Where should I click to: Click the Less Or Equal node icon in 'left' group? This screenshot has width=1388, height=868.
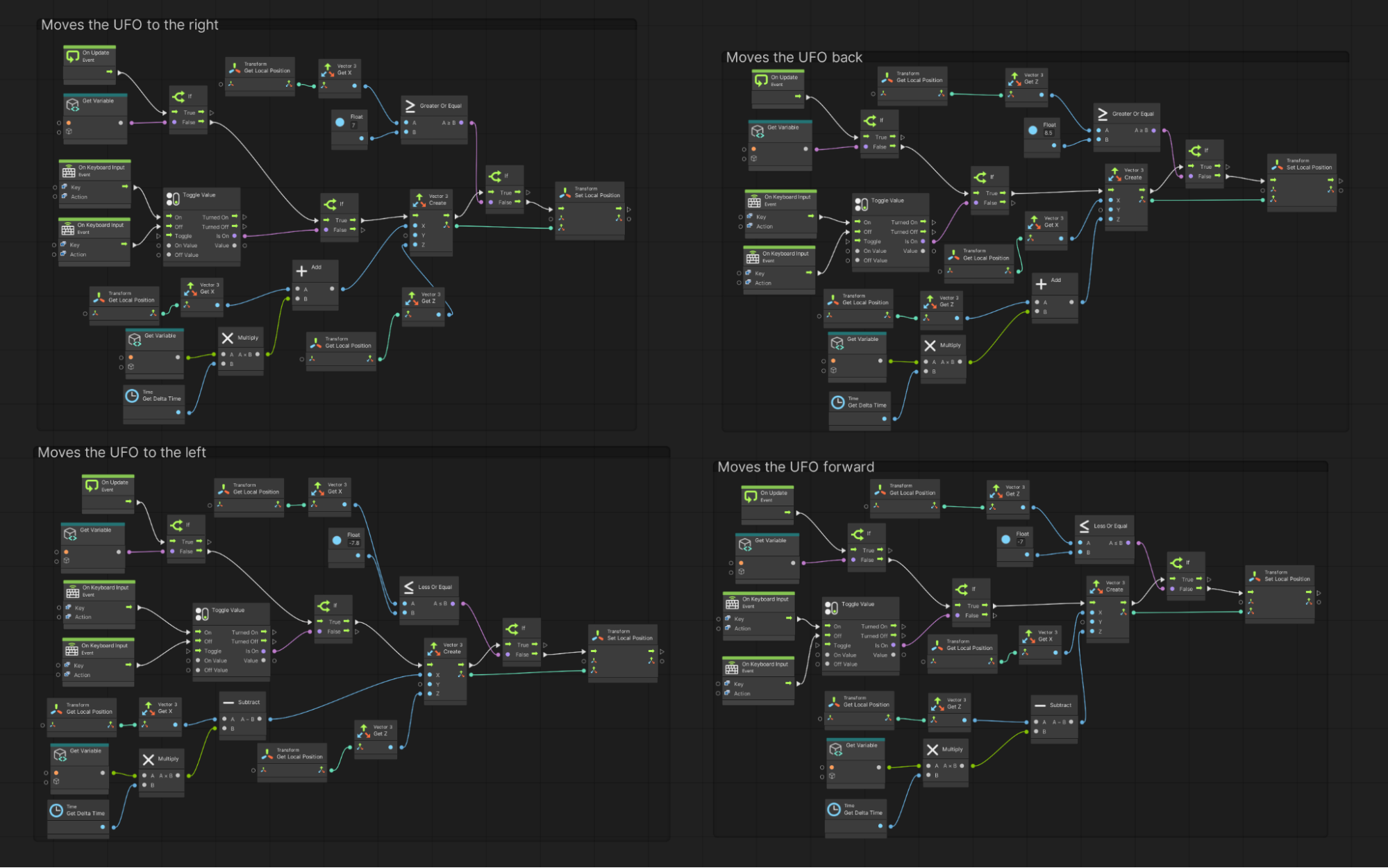[x=409, y=587]
